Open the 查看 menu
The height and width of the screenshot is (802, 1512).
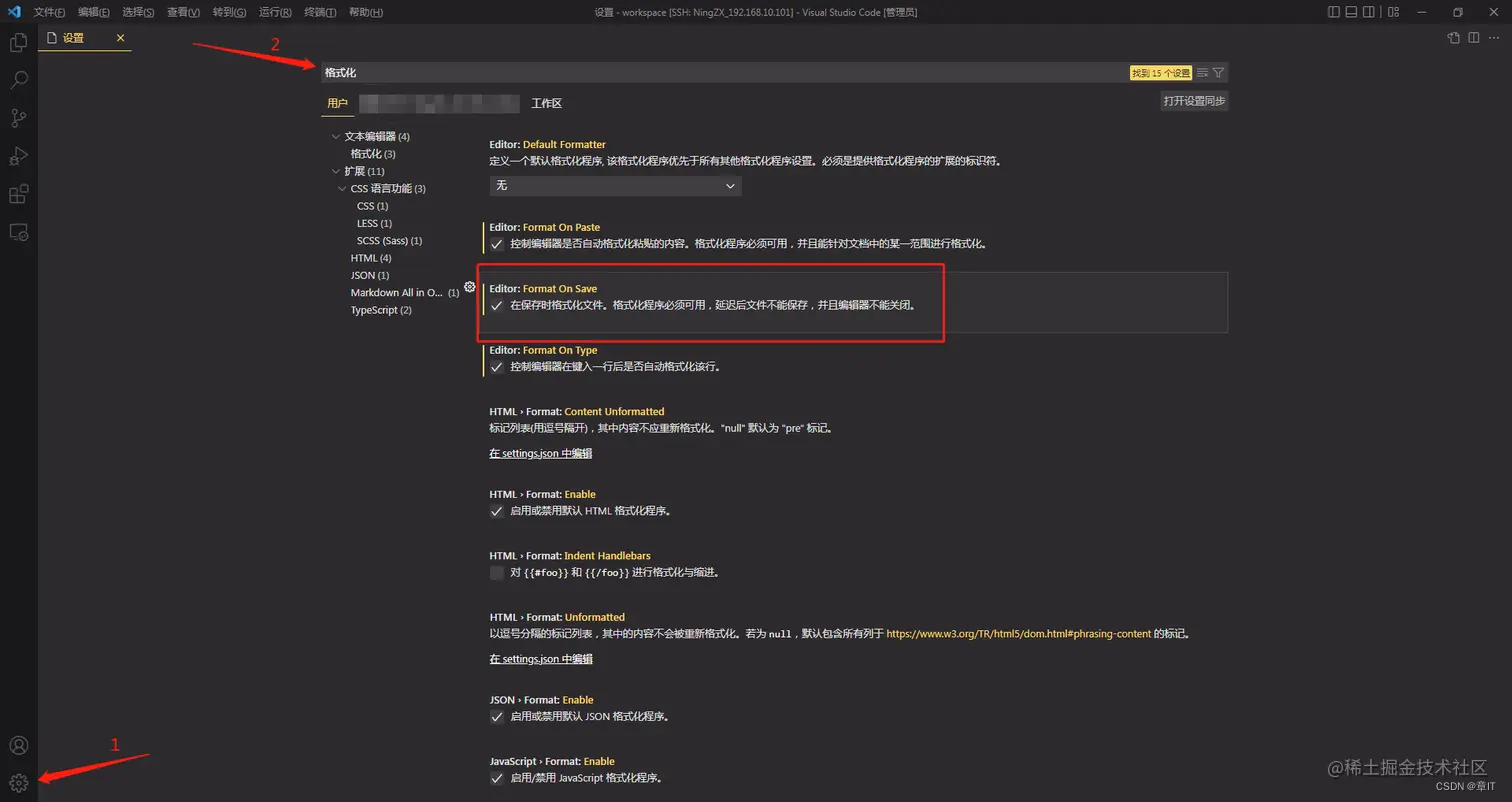coord(183,12)
